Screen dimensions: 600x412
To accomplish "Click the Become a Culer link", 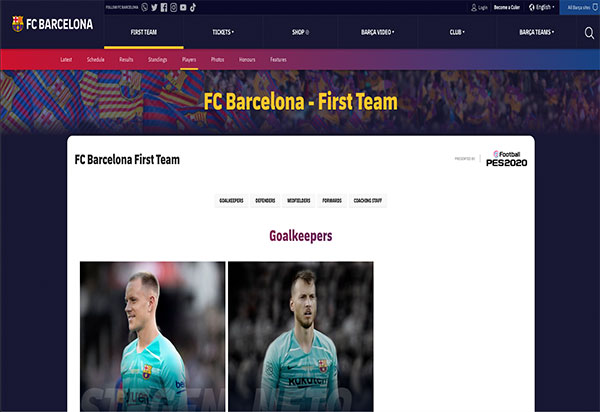I will click(x=507, y=7).
